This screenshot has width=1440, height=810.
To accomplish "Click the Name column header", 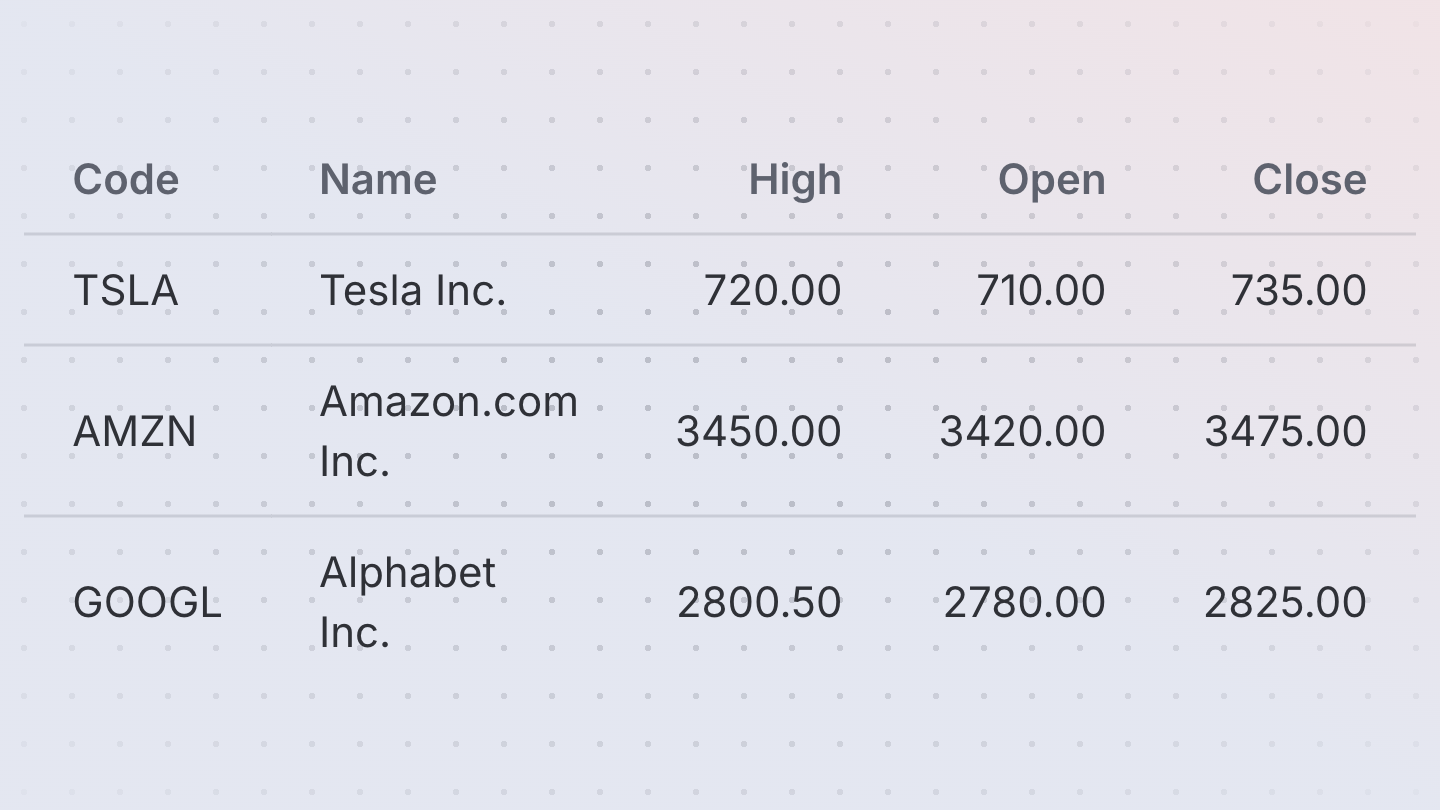I will 378,180.
